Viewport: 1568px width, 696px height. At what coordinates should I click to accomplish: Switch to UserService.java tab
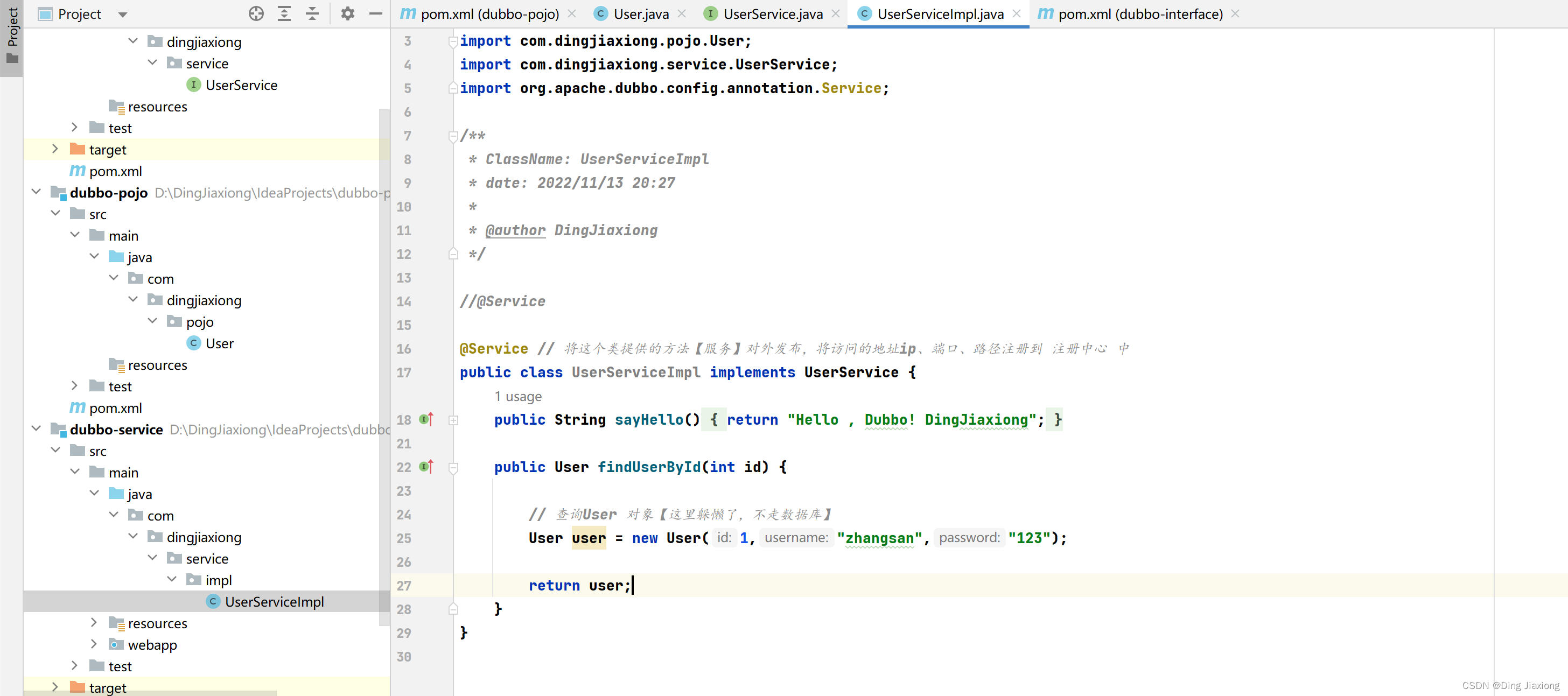tap(772, 14)
